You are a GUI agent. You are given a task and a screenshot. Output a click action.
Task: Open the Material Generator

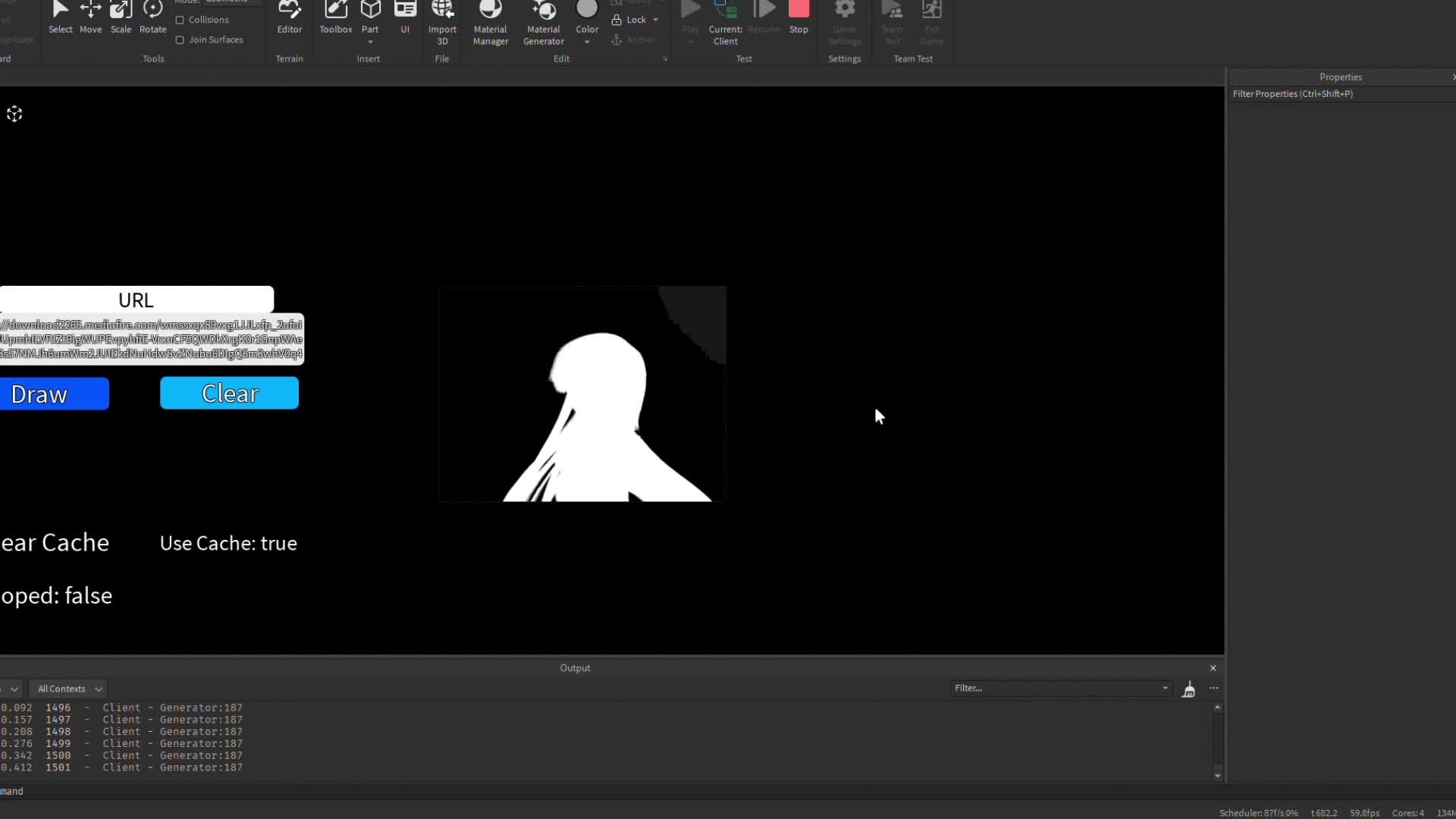tap(543, 19)
